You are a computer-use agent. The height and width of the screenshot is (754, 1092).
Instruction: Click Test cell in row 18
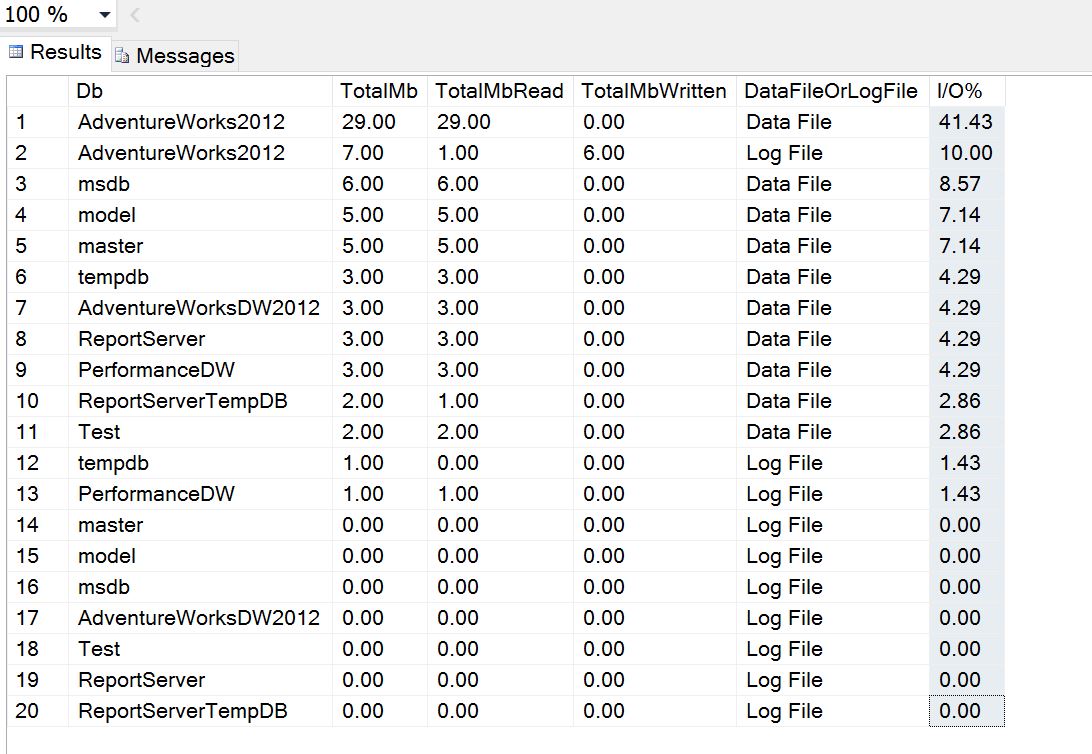coord(201,649)
